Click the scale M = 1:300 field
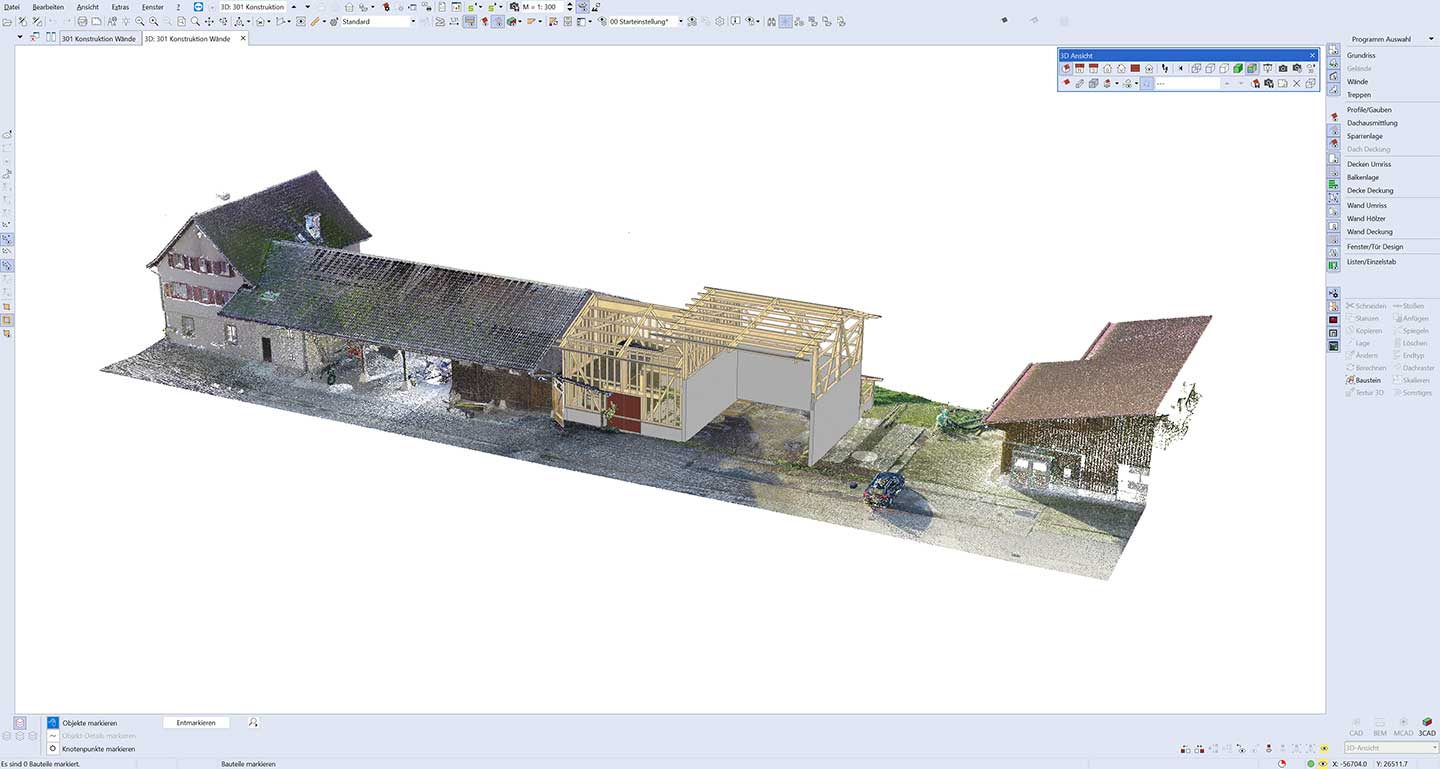Image resolution: width=1440 pixels, height=769 pixels. tap(539, 7)
